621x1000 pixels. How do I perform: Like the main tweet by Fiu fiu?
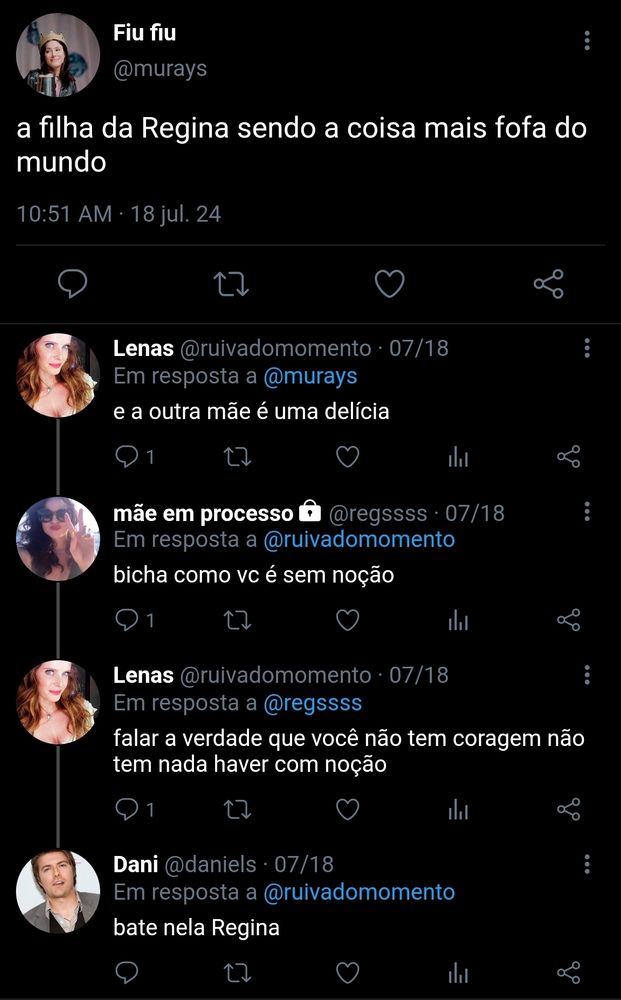pyautogui.click(x=389, y=284)
